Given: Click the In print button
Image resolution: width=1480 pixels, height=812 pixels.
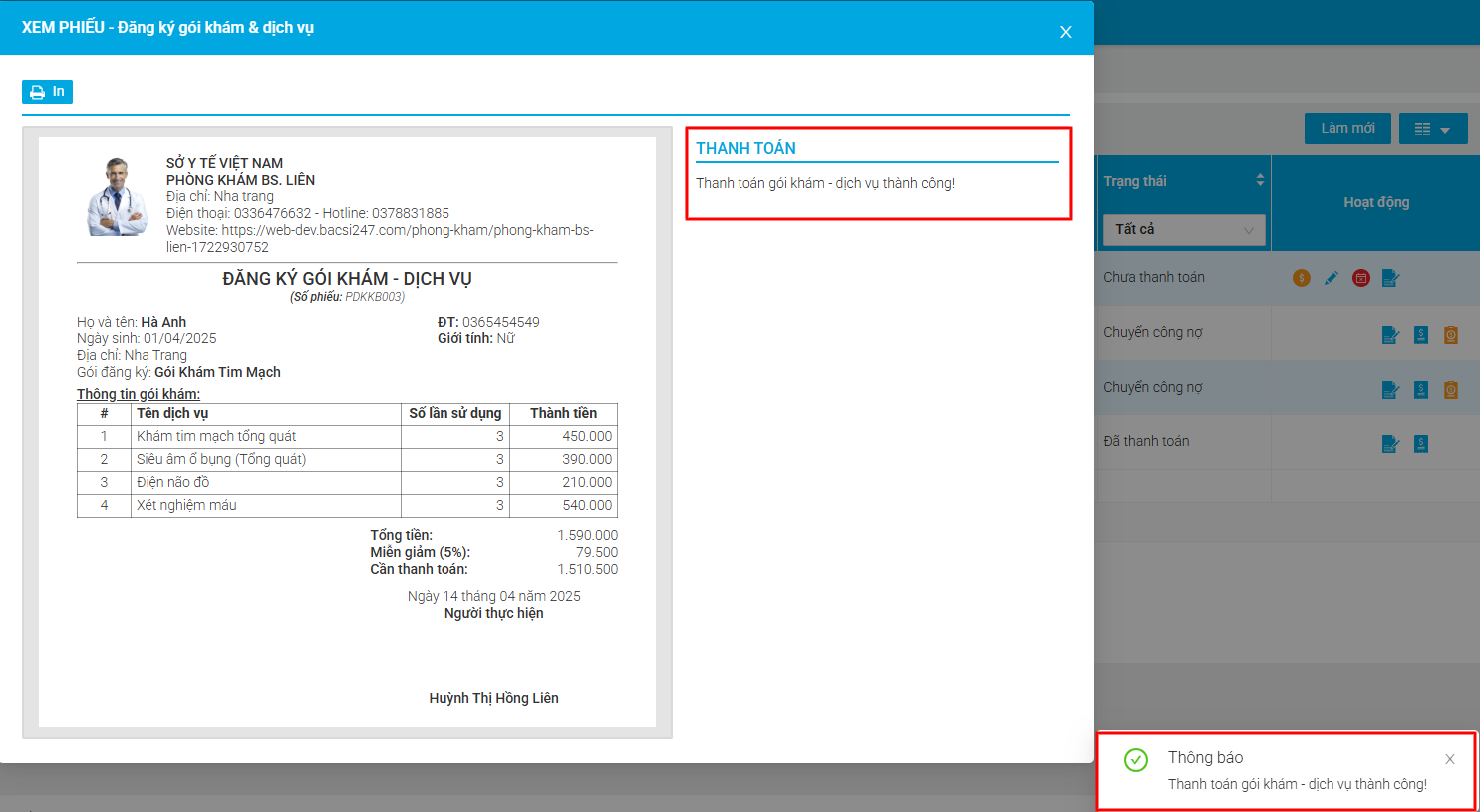Looking at the screenshot, I should pyautogui.click(x=47, y=92).
